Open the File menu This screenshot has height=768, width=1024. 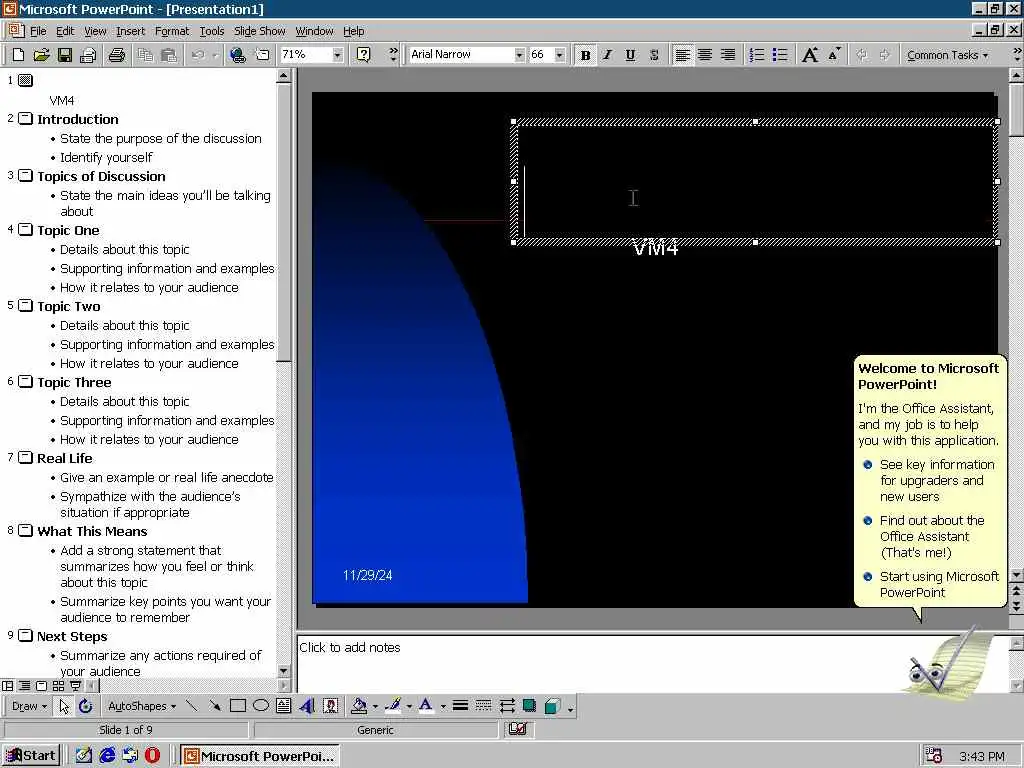tap(38, 31)
